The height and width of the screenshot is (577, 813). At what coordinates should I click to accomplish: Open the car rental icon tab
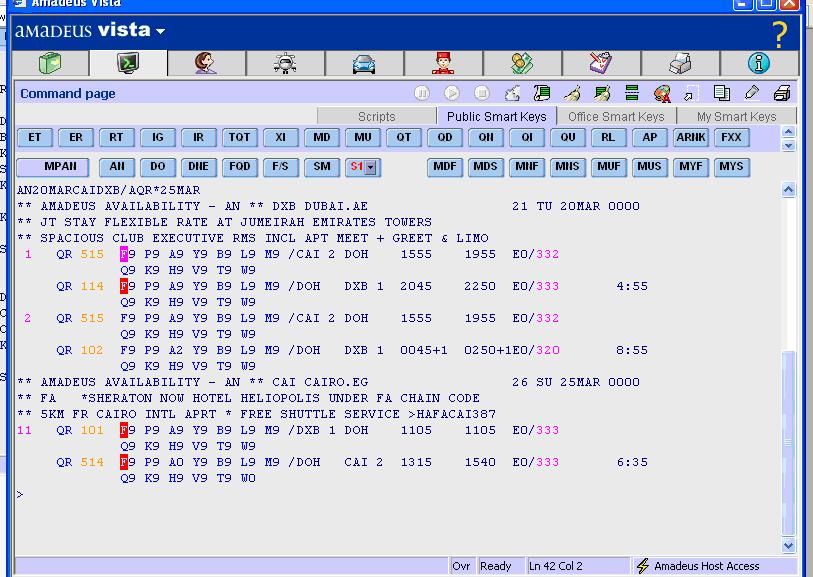pyautogui.click(x=364, y=64)
